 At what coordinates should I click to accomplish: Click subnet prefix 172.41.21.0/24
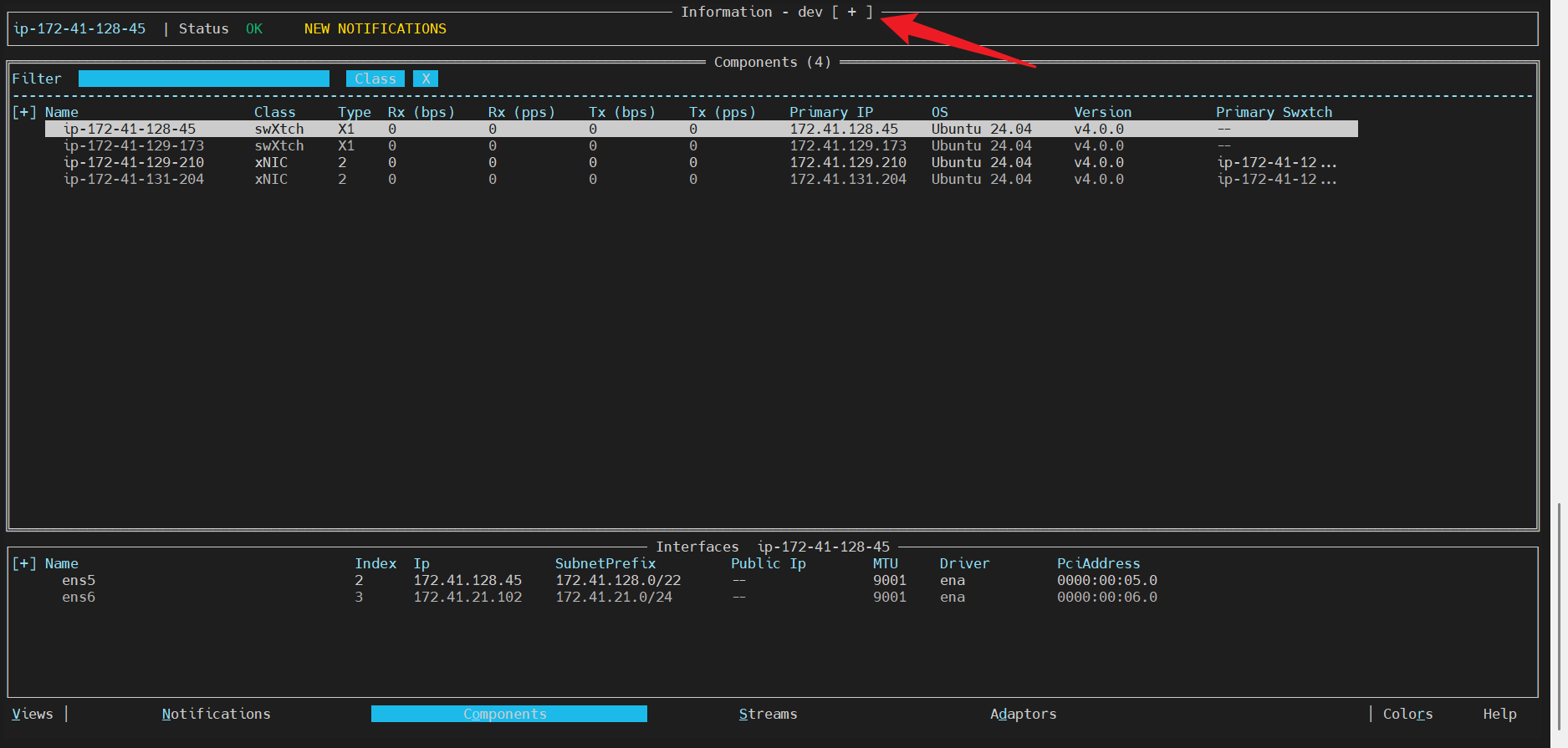coord(614,597)
